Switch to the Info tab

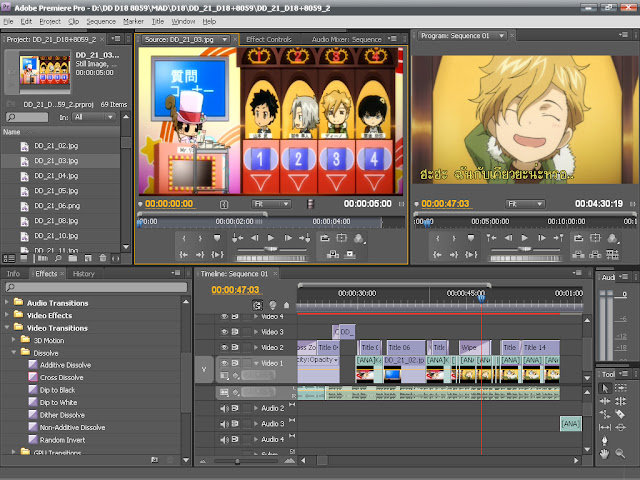[13, 274]
